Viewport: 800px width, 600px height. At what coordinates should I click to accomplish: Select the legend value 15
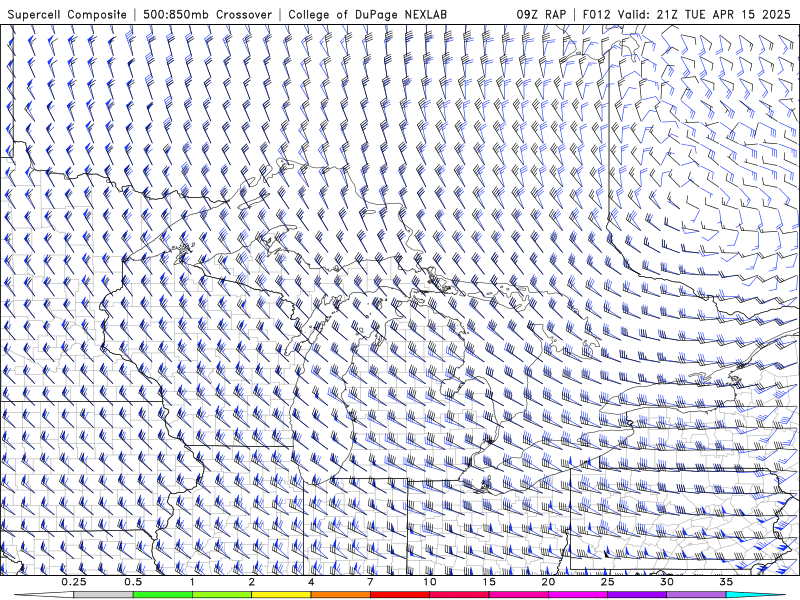(x=489, y=582)
